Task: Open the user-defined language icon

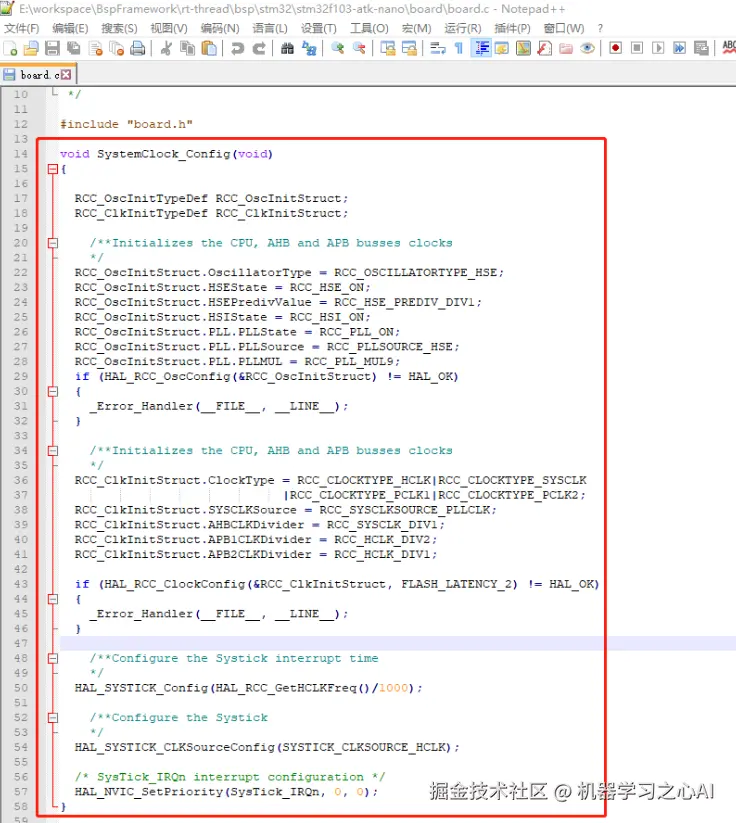Action: (x=502, y=48)
